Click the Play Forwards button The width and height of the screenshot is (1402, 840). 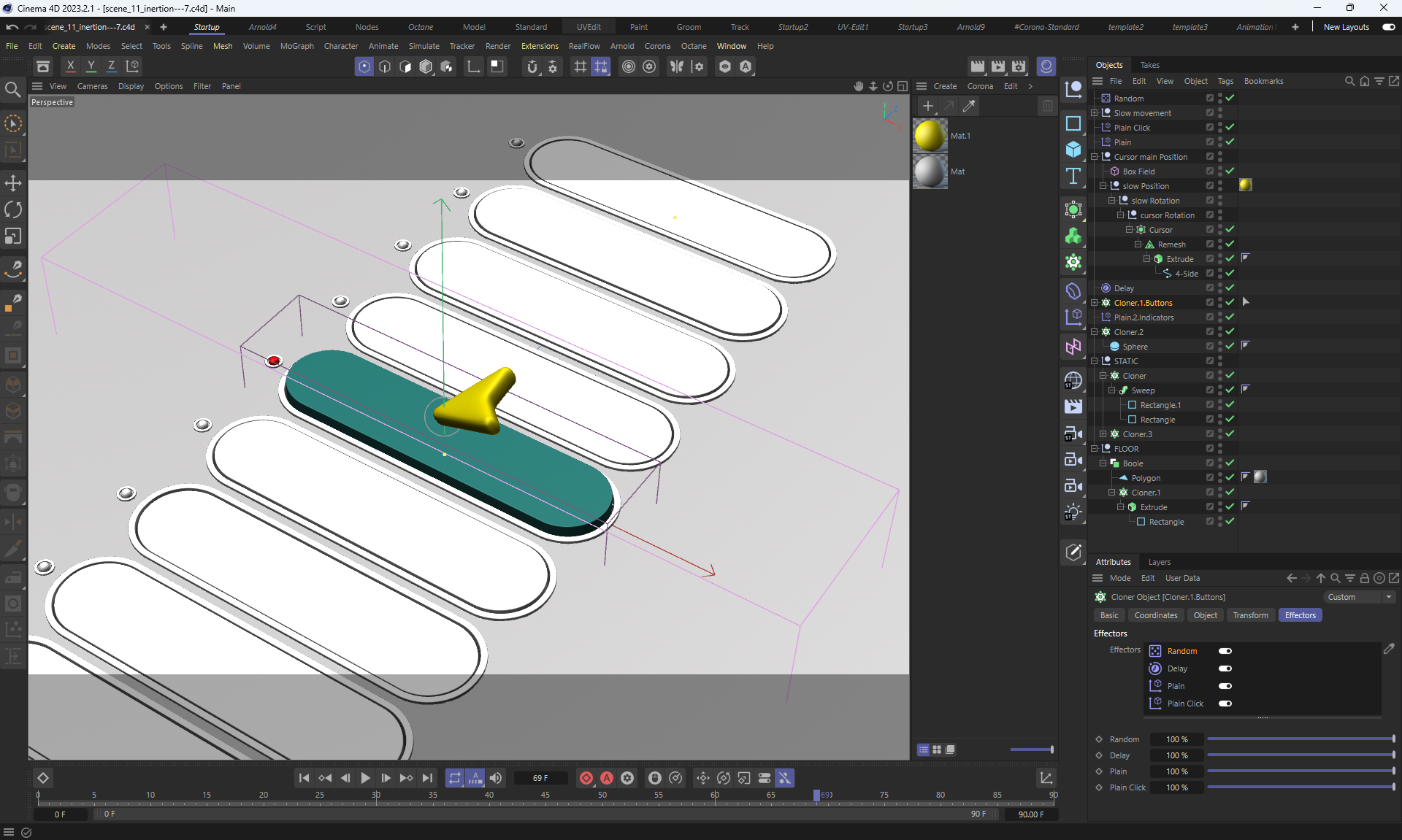point(365,778)
